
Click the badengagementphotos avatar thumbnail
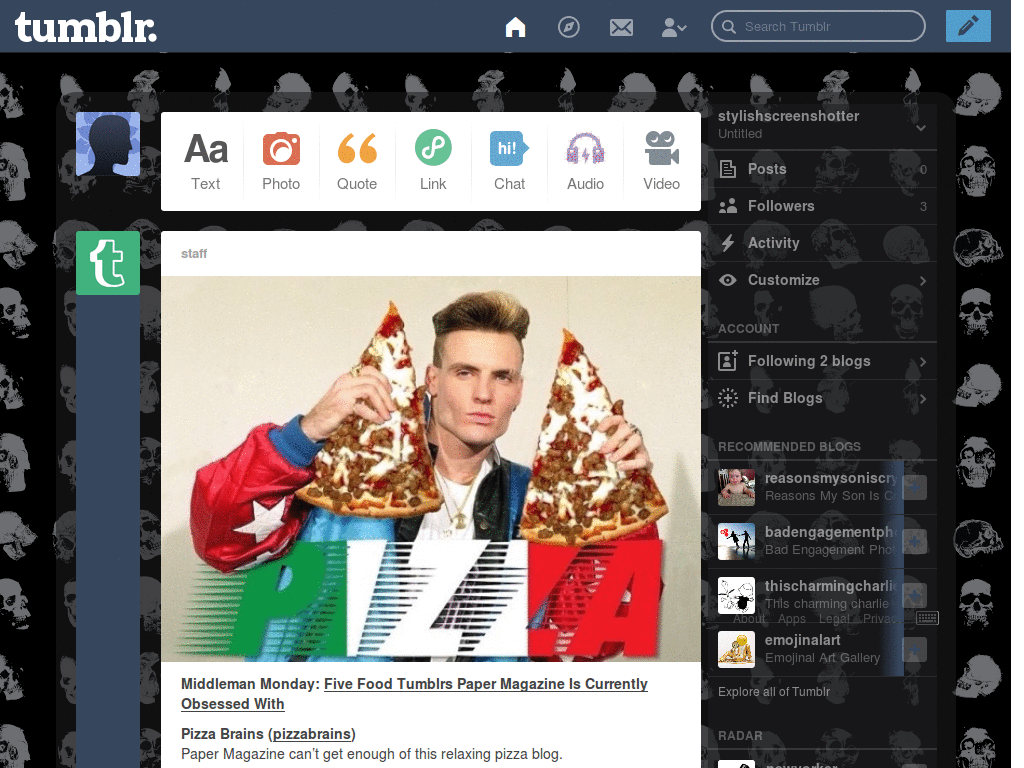pyautogui.click(x=736, y=541)
